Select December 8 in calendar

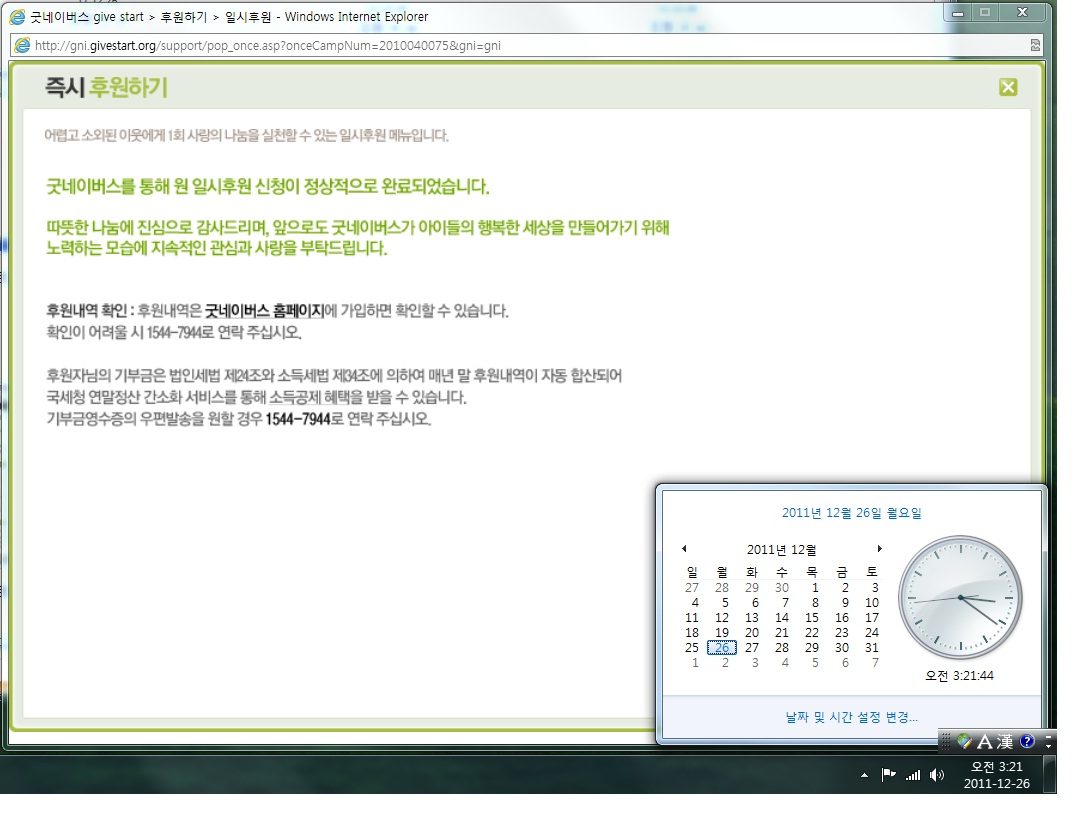815,603
